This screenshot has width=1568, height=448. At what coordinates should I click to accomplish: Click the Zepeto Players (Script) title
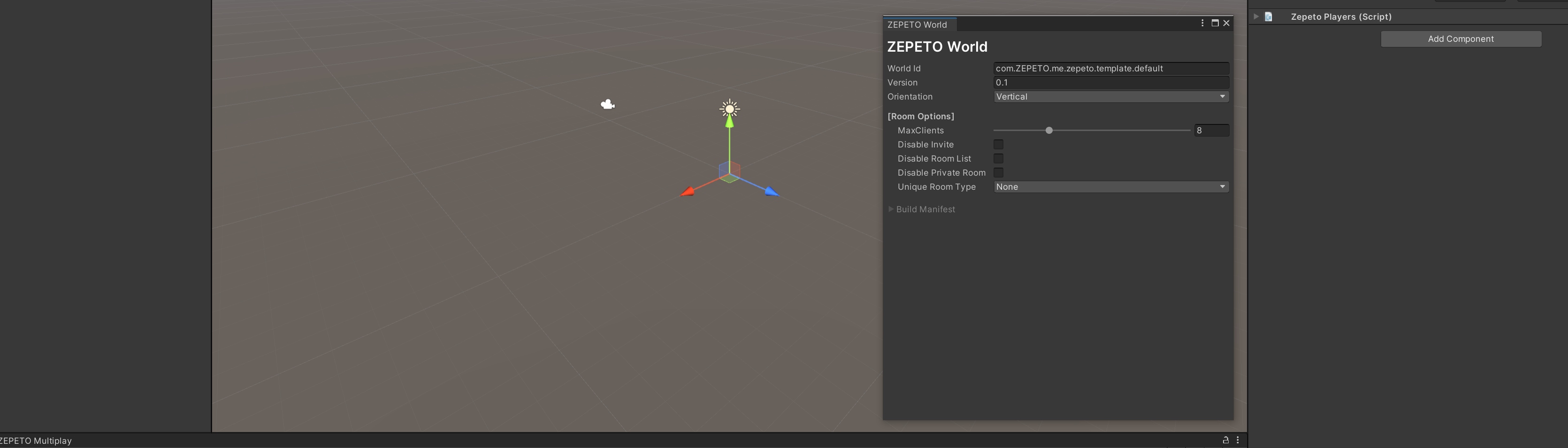(1341, 17)
